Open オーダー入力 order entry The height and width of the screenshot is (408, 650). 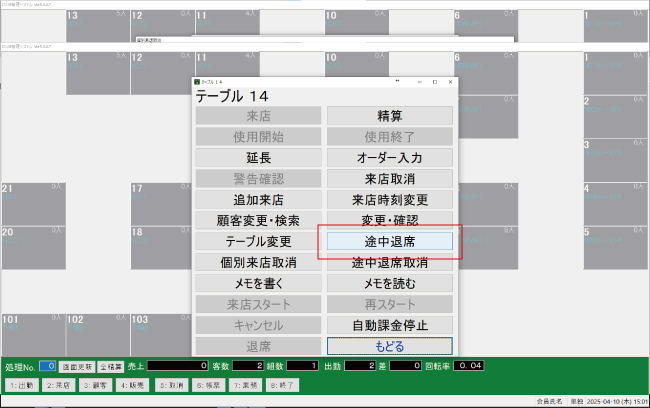click(x=390, y=157)
